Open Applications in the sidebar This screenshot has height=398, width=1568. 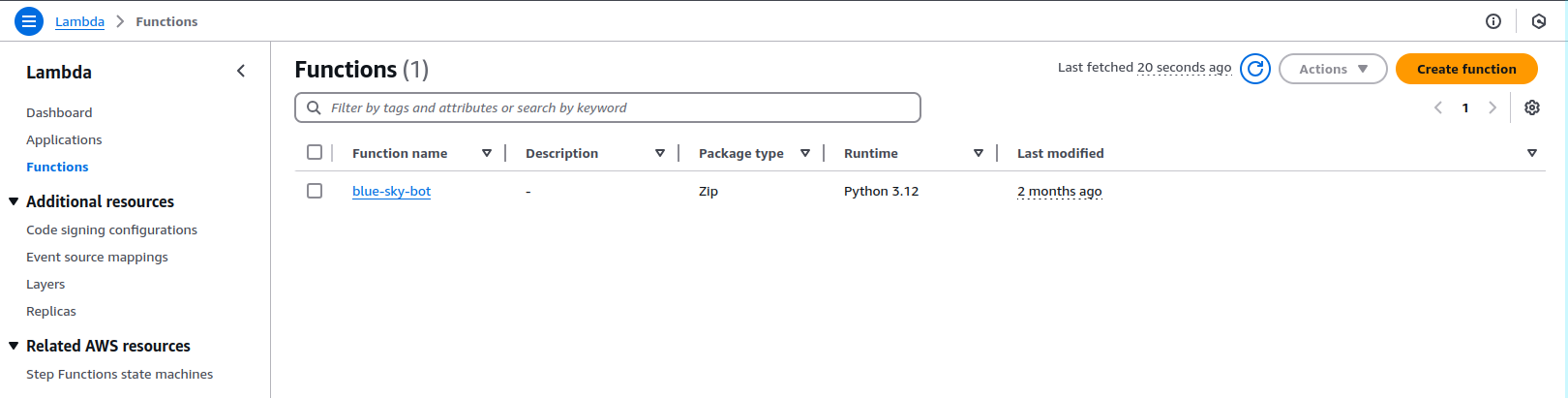pos(64,139)
